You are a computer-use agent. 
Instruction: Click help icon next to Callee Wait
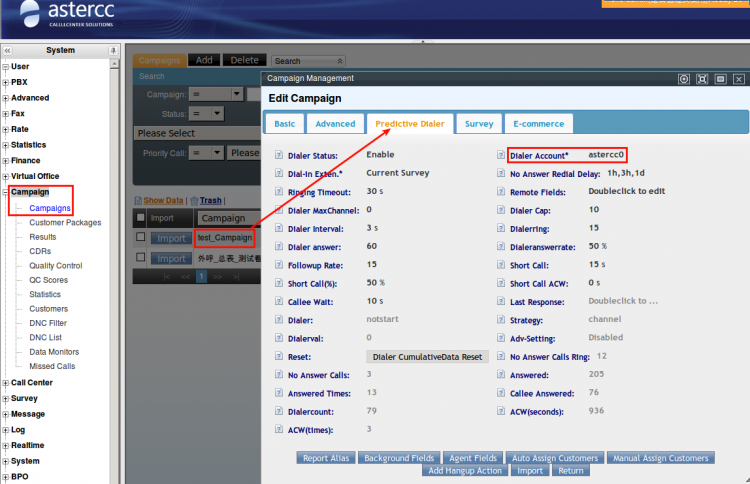coord(279,301)
